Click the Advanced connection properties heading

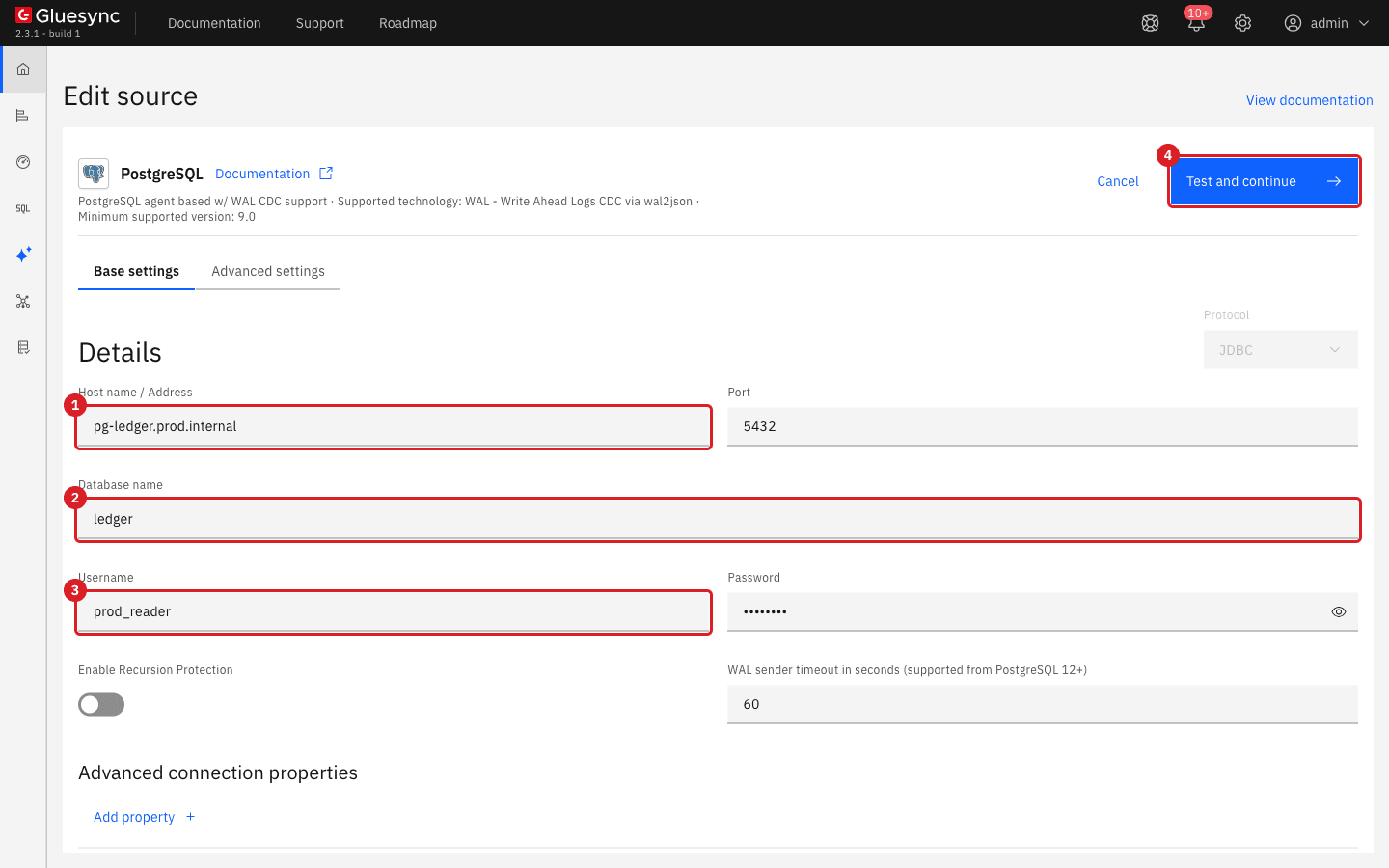point(218,773)
